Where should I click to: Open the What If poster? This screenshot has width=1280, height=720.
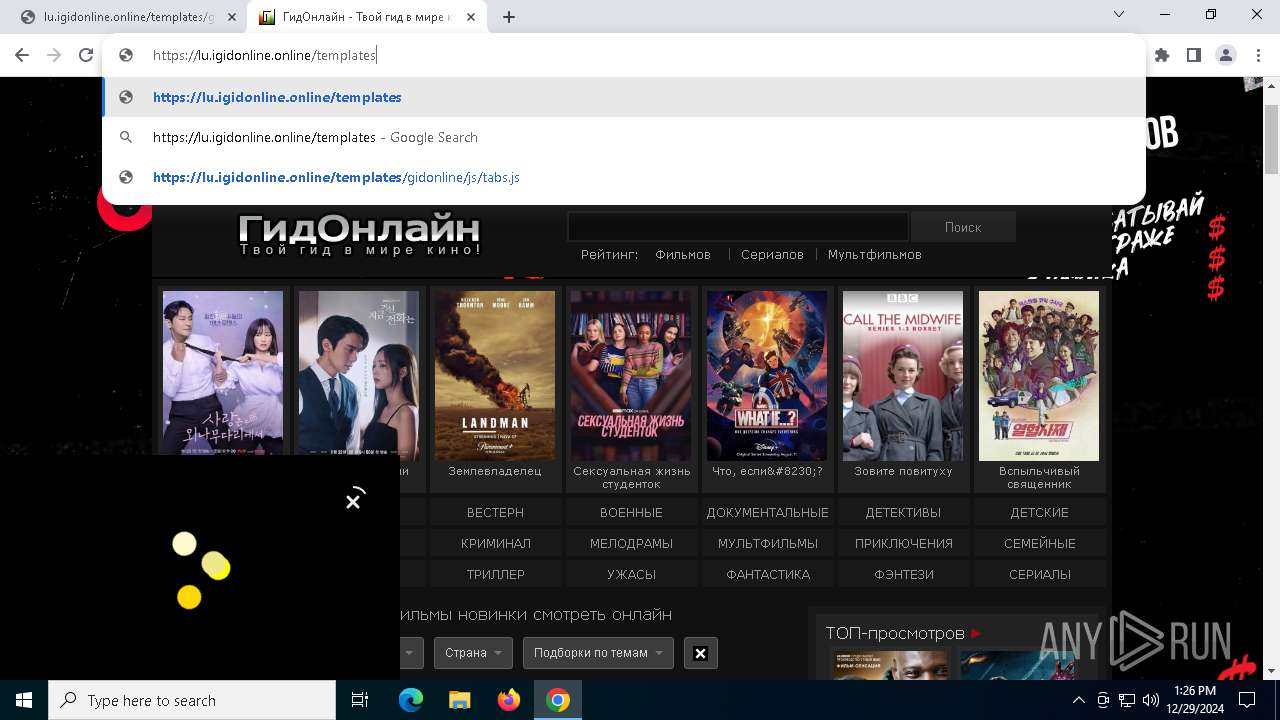tap(767, 376)
